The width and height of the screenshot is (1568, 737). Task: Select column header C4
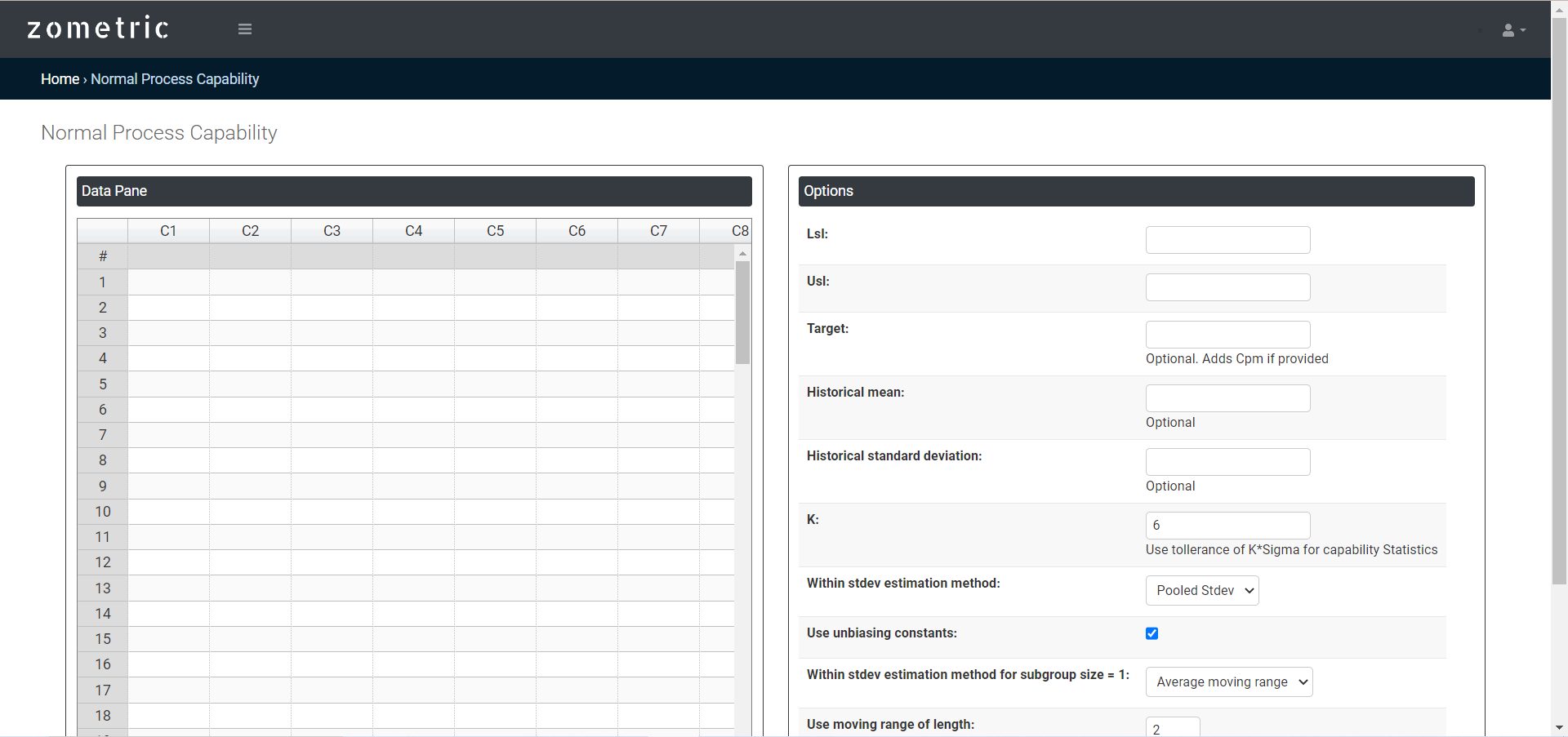pos(413,231)
